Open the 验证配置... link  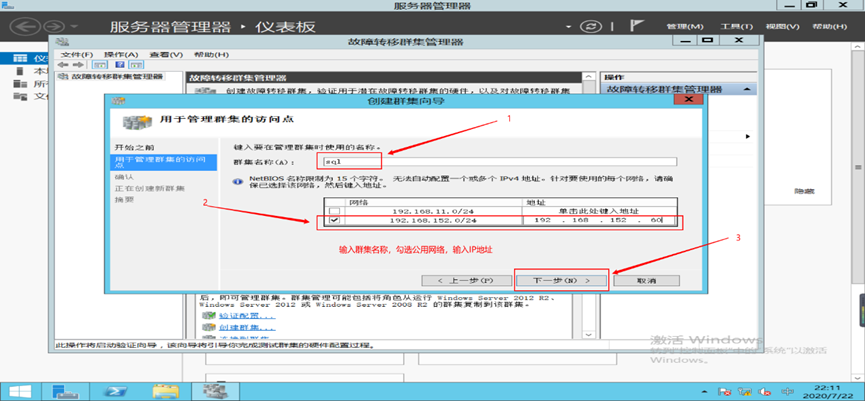[246, 316]
